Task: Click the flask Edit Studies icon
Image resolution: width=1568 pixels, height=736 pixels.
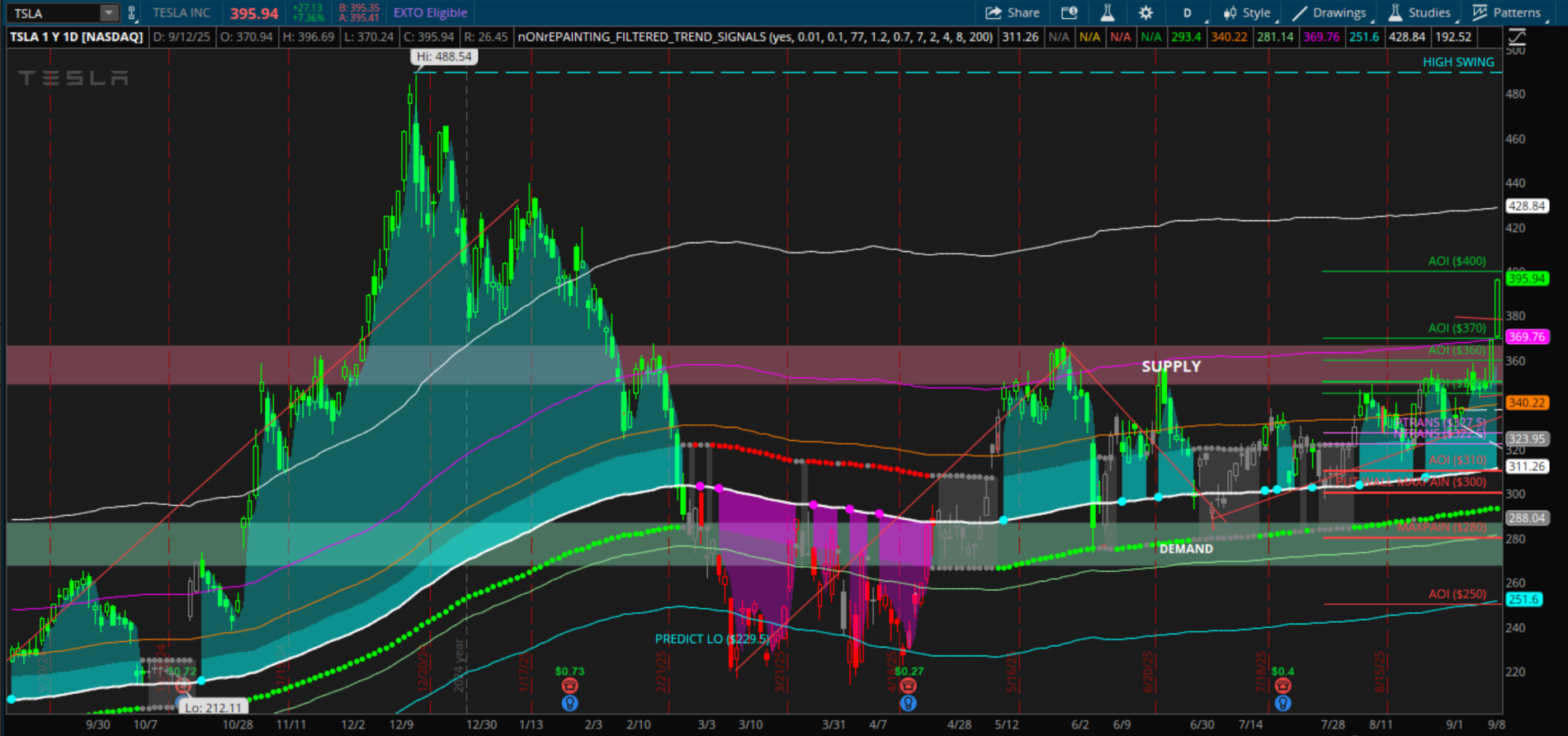Action: pos(1107,12)
